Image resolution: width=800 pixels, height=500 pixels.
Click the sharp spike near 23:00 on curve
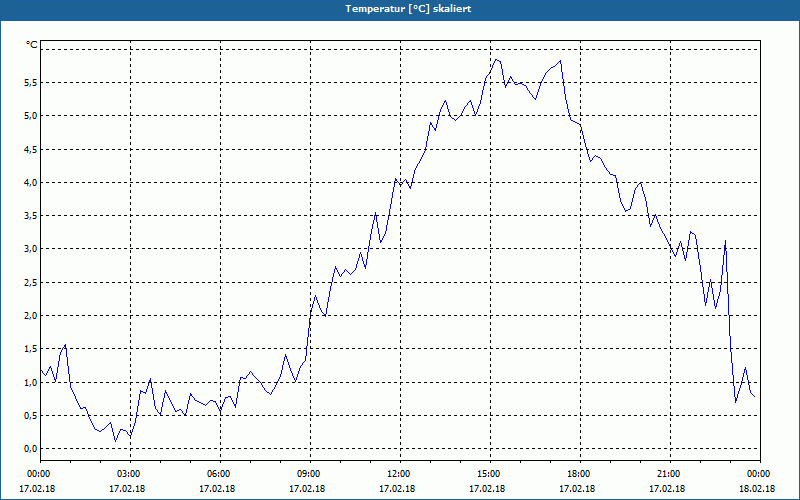tap(725, 241)
